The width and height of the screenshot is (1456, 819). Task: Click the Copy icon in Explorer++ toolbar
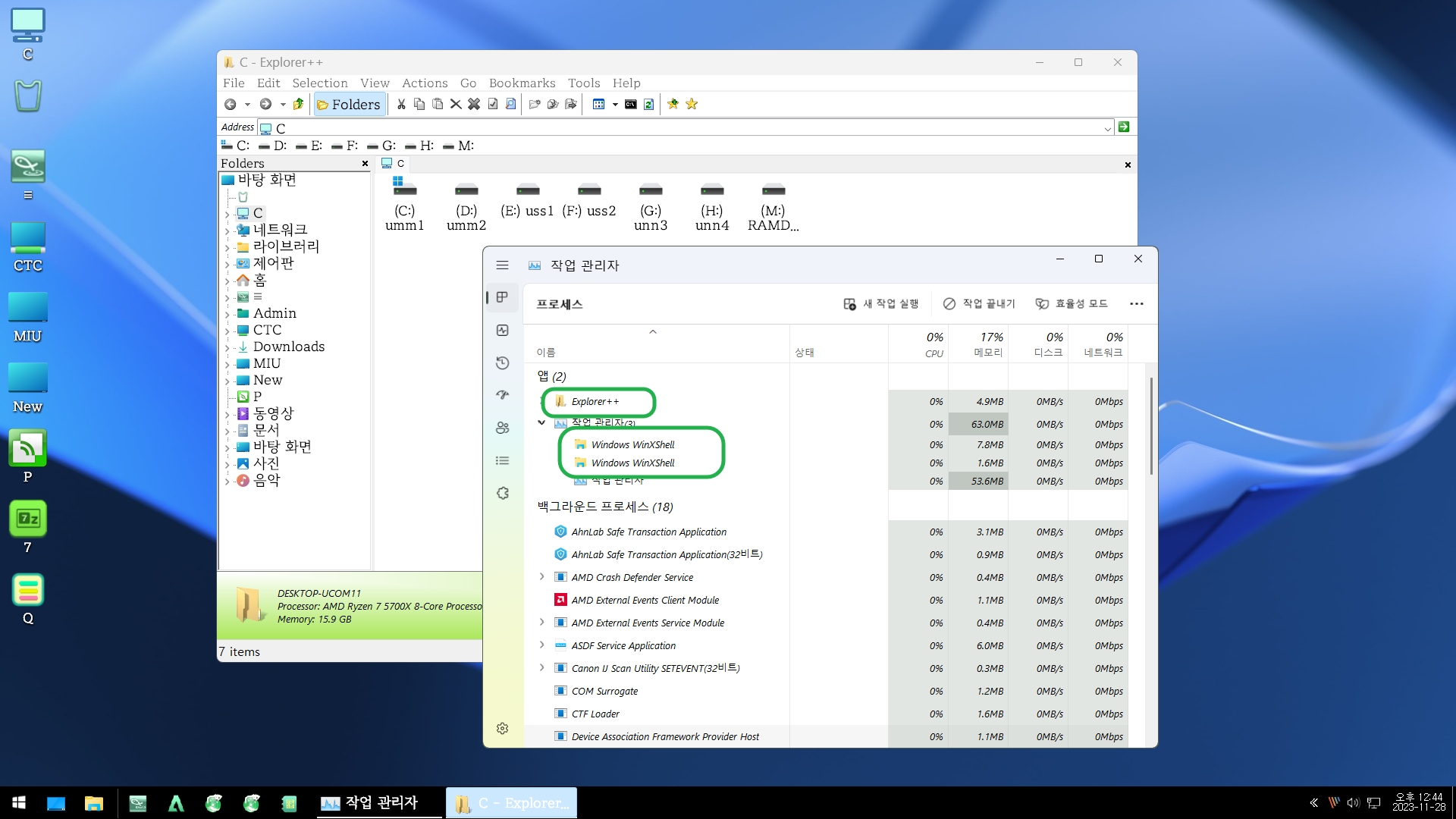419,105
